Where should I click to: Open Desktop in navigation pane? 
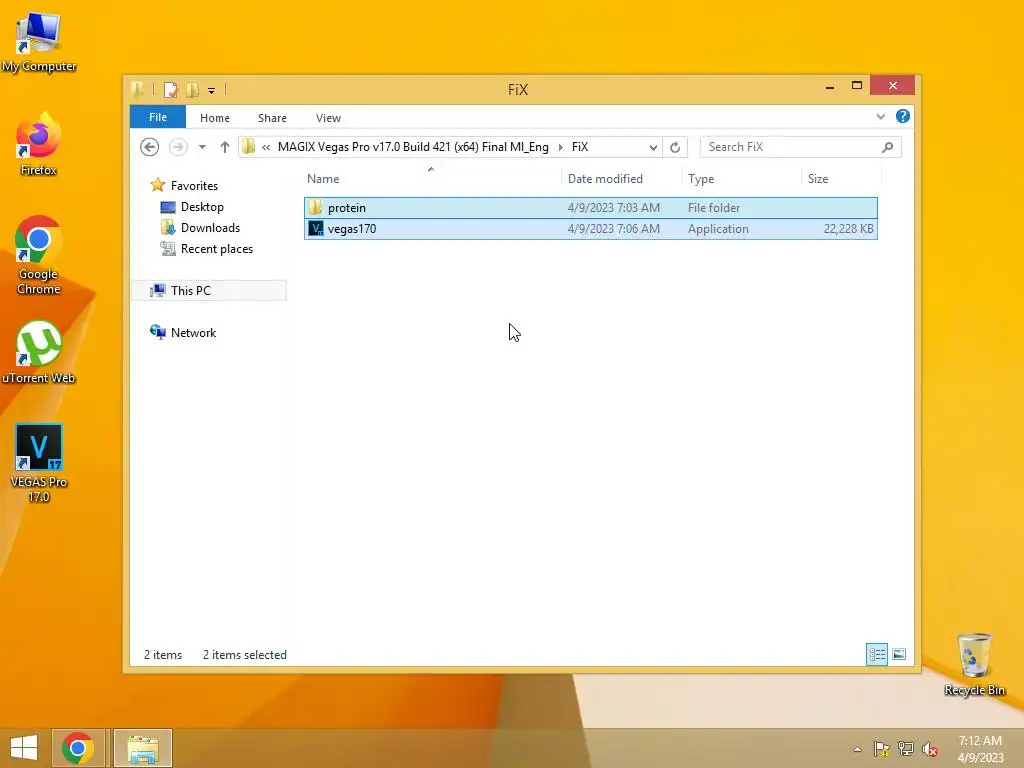tap(202, 207)
